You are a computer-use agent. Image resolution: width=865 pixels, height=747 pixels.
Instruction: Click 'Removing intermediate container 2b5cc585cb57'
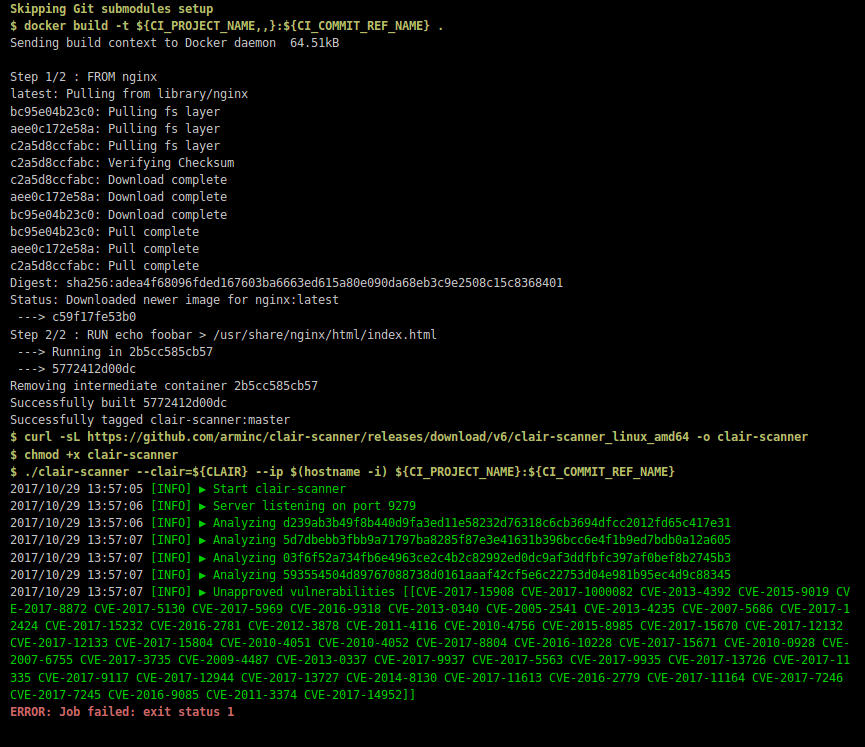pyautogui.click(x=164, y=386)
